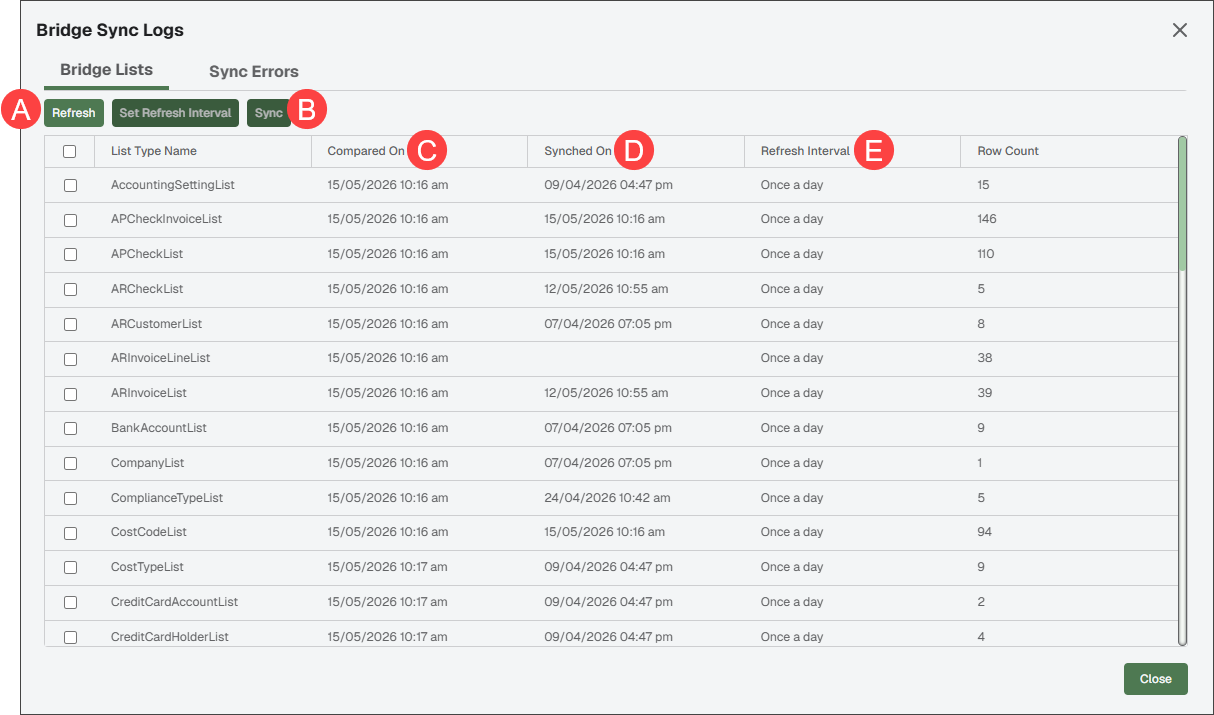Click the CreditCardAccountList name cell
Image resolution: width=1214 pixels, height=715 pixels.
[x=174, y=602]
